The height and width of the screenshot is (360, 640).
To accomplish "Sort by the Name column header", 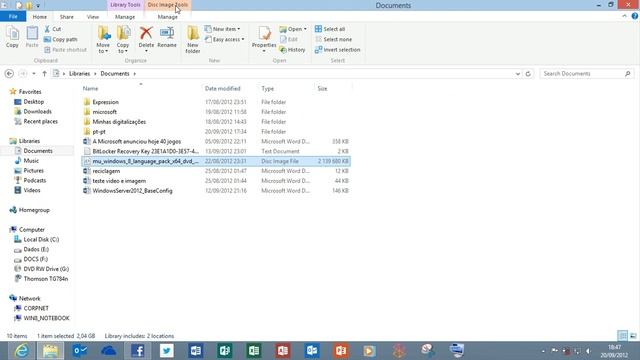I will tap(90, 89).
